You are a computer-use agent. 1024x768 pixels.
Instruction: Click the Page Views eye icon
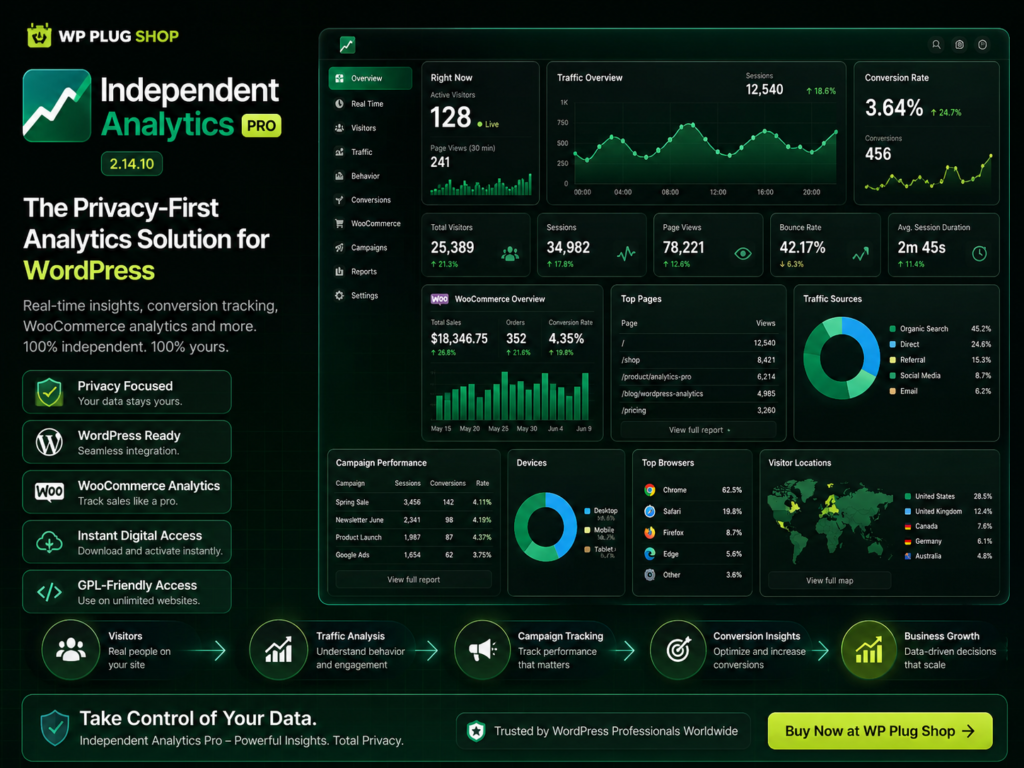click(743, 253)
